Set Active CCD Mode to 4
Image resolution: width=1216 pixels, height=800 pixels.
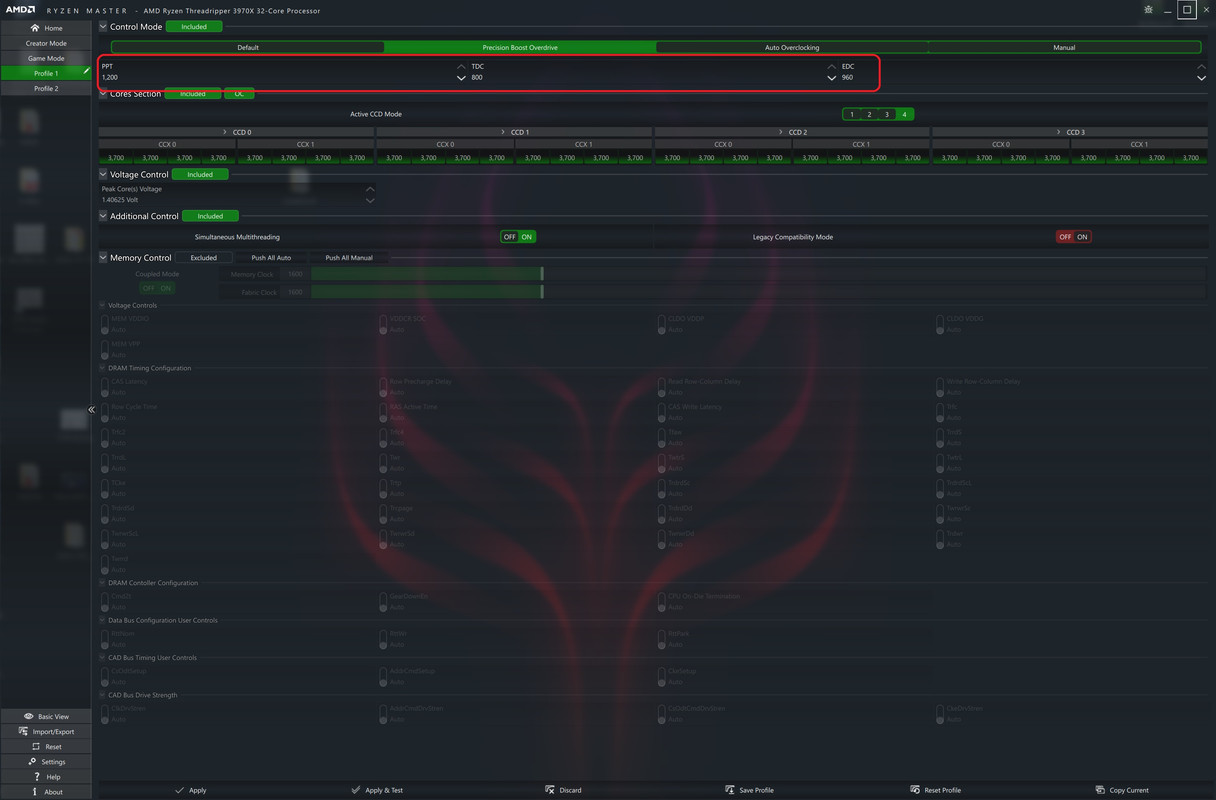[904, 114]
